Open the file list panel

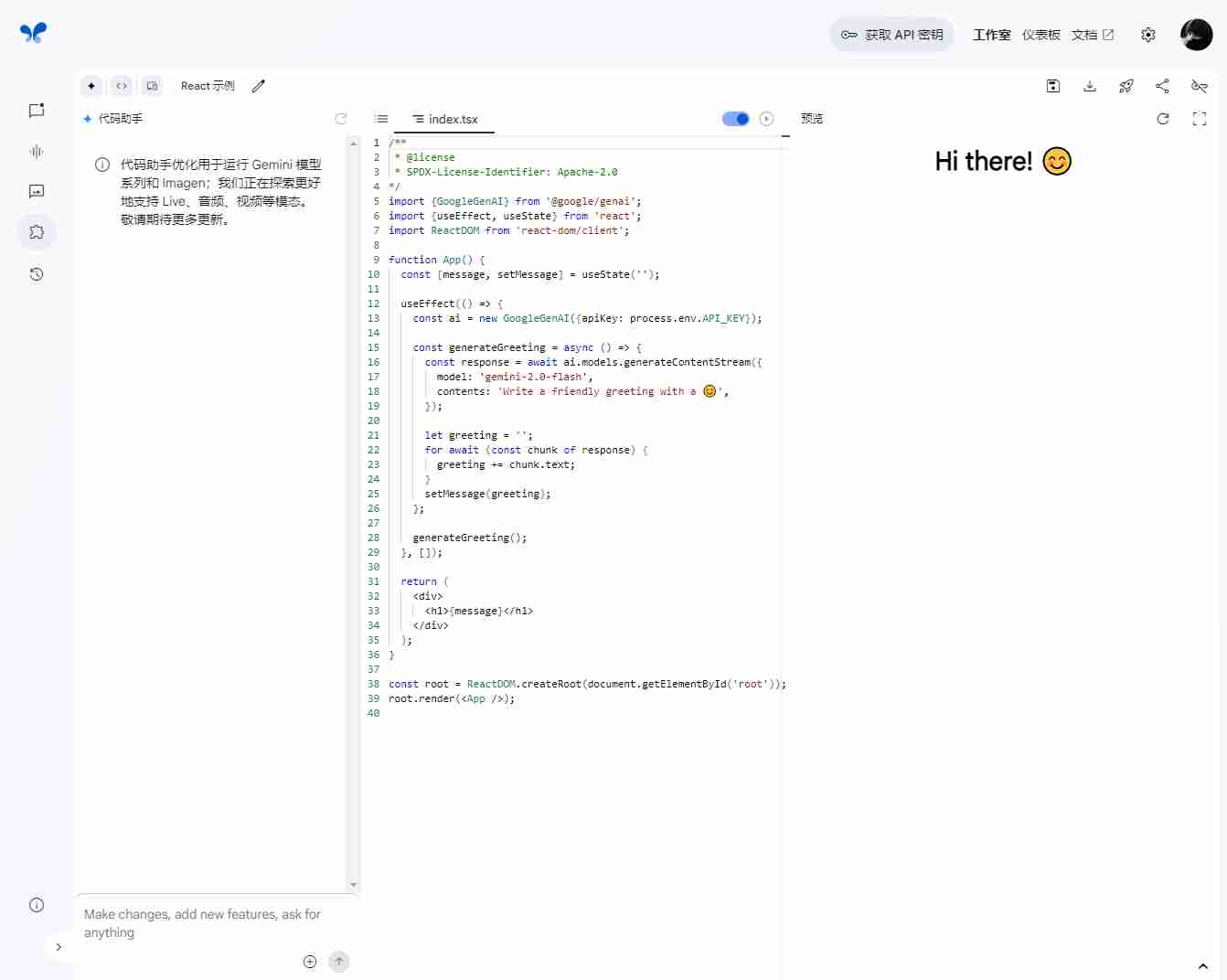(381, 119)
